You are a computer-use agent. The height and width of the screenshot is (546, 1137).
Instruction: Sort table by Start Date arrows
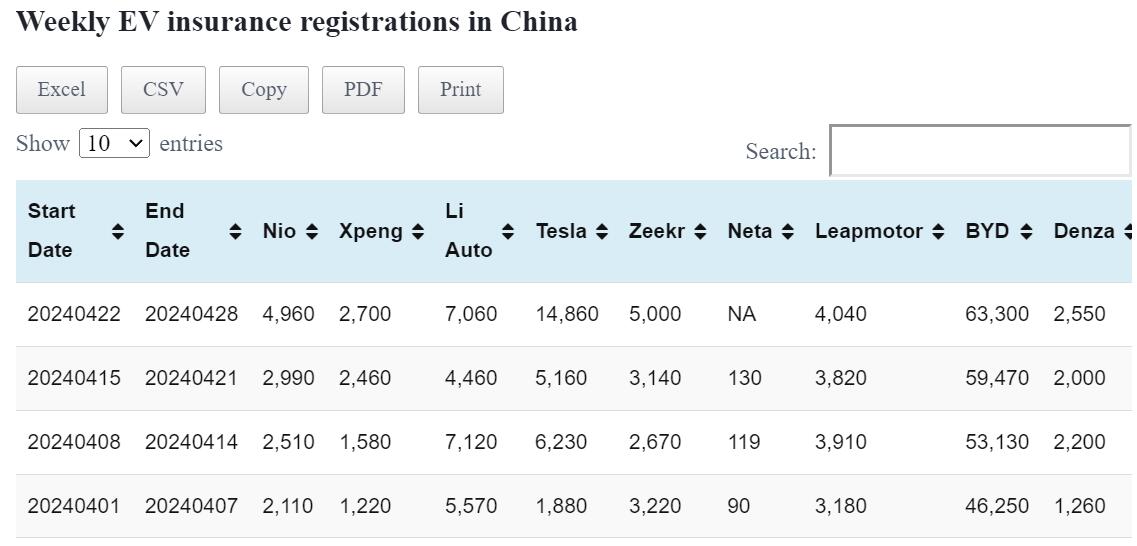pos(118,231)
